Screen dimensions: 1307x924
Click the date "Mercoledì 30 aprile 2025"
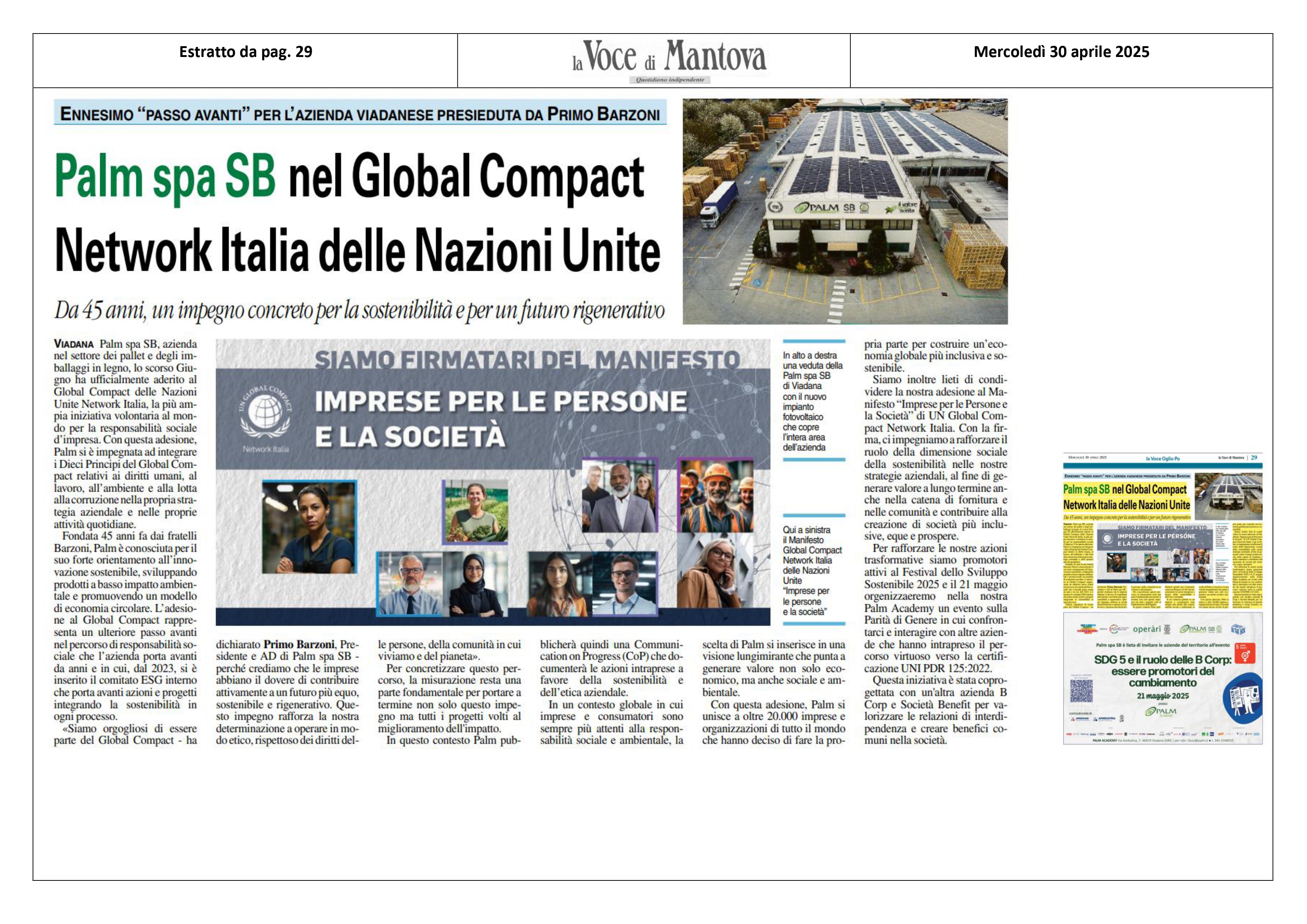[x=1061, y=52]
